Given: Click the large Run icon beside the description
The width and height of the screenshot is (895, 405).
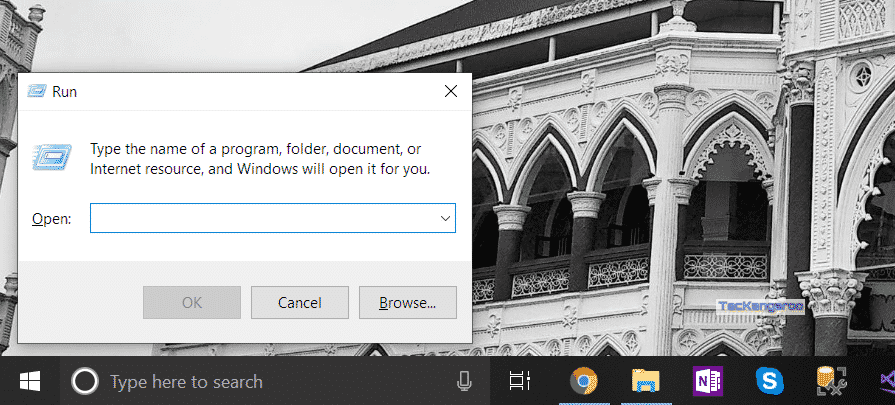Looking at the screenshot, I should pyautogui.click(x=50, y=158).
